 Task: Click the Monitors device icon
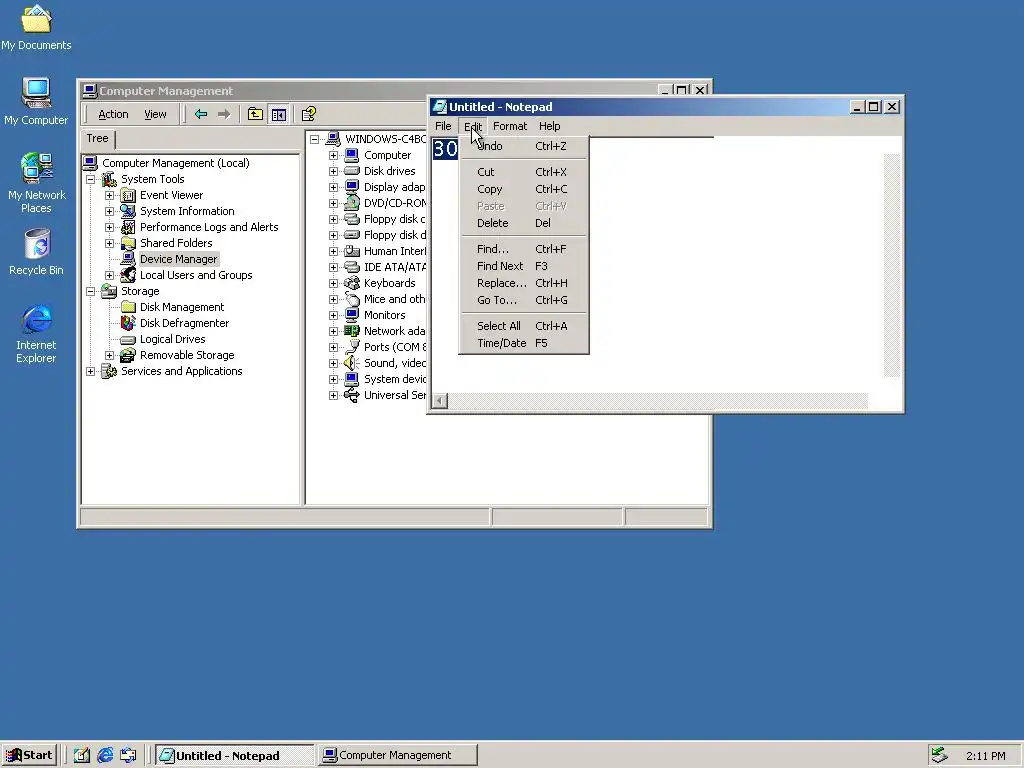(352, 315)
